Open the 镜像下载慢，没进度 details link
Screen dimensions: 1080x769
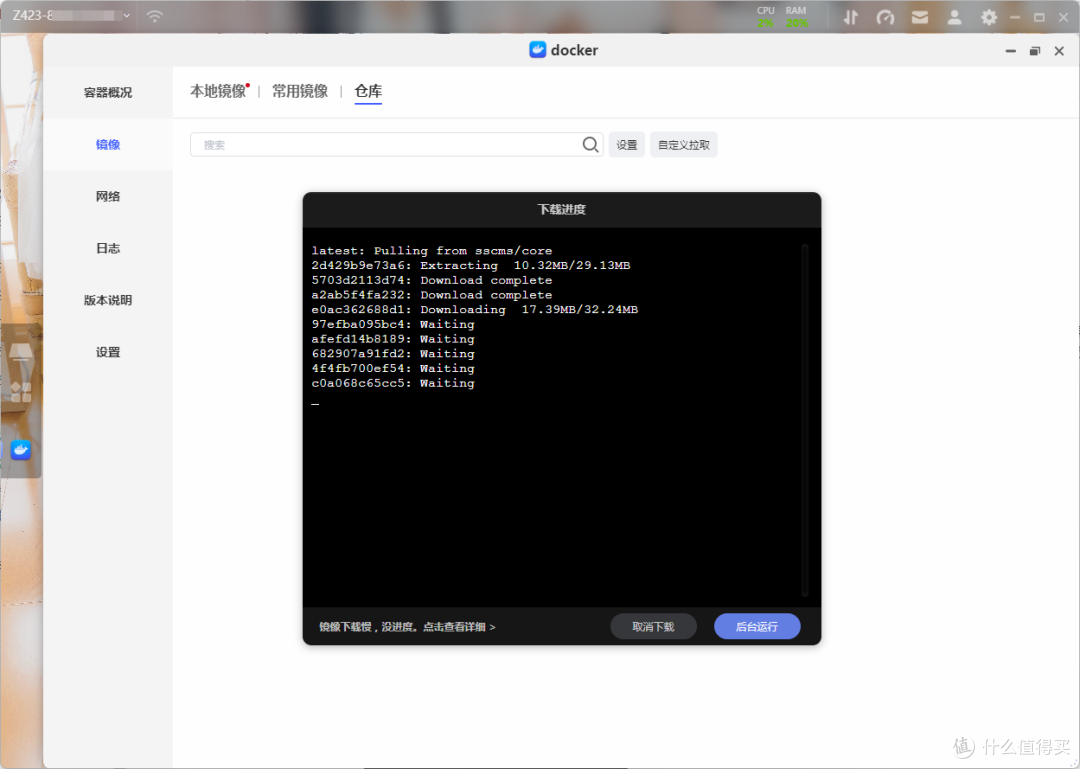coord(407,627)
